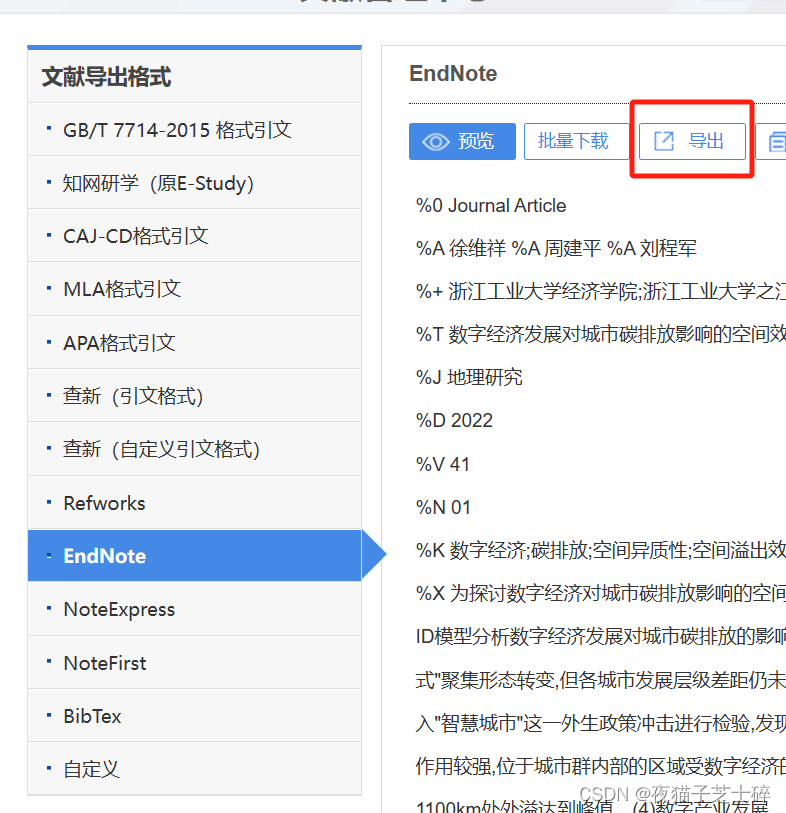
Task: Click the partially visible button right of 导出
Action: click(771, 142)
